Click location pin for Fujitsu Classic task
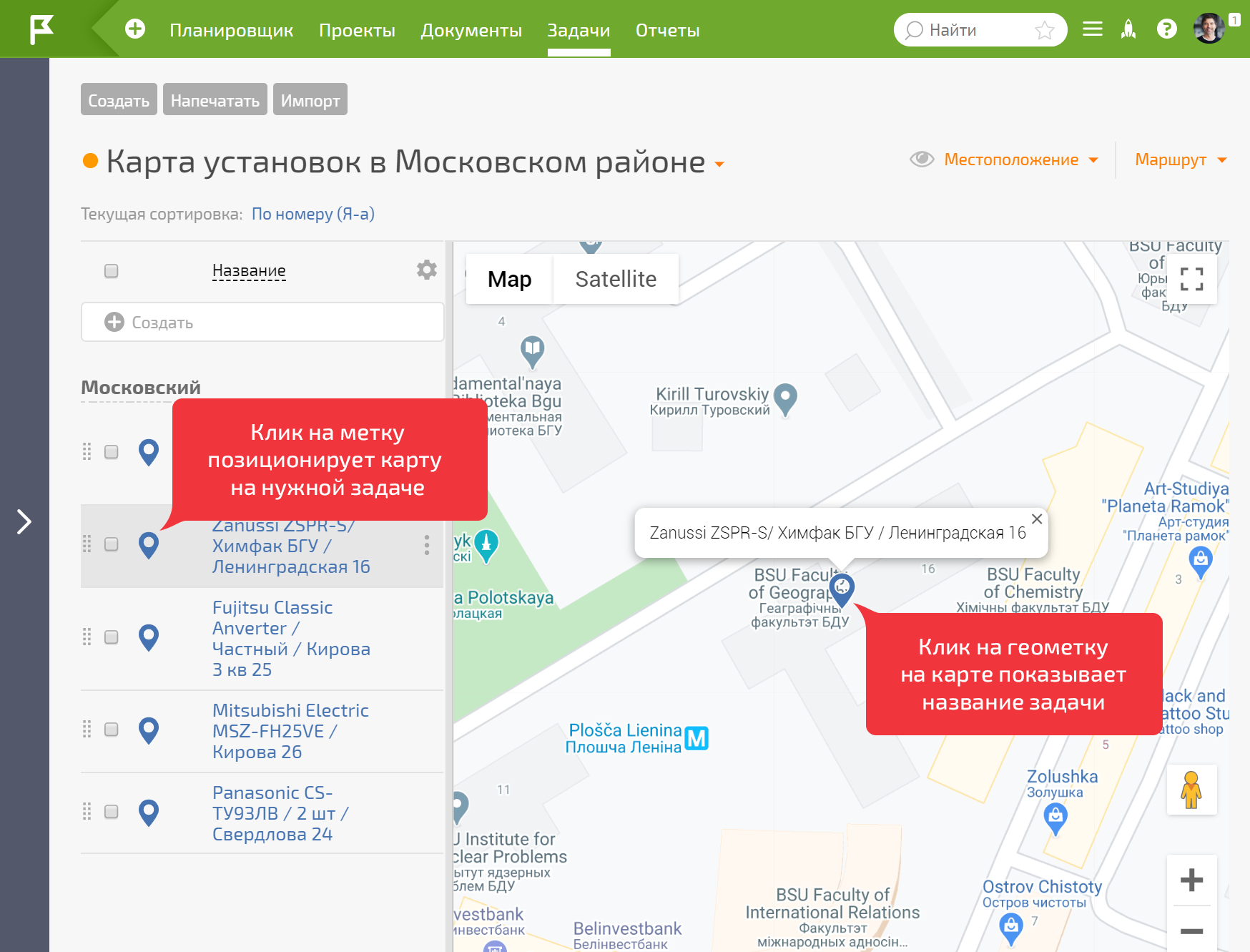 (x=149, y=637)
